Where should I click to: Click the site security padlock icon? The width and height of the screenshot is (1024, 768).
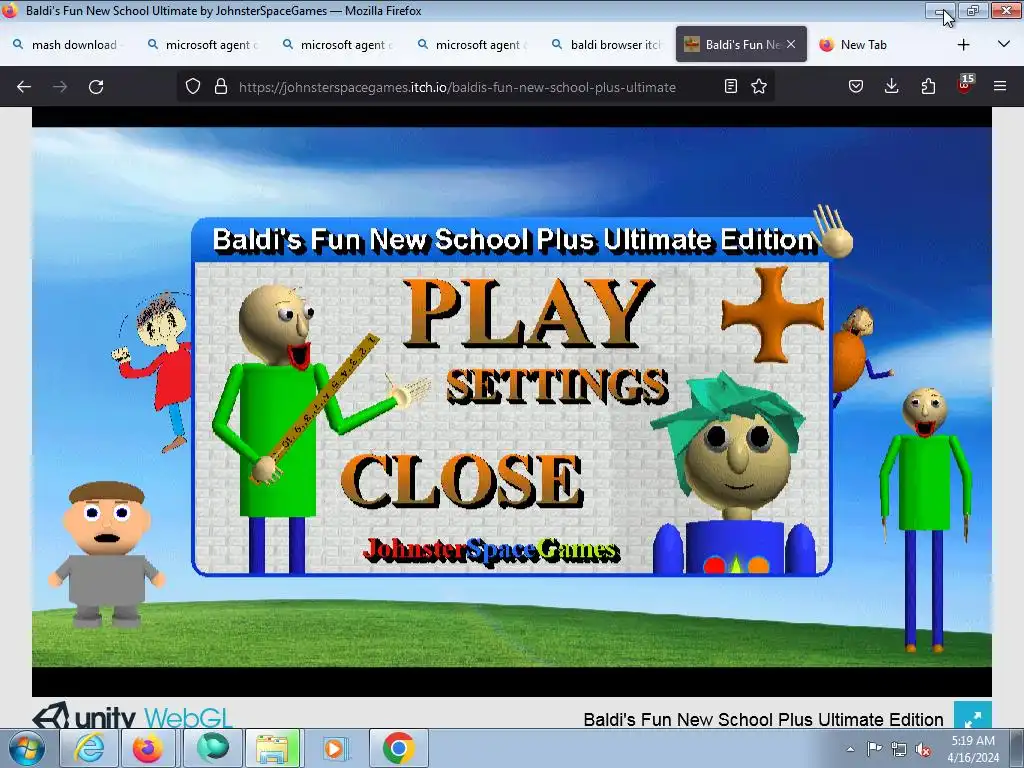(221, 86)
